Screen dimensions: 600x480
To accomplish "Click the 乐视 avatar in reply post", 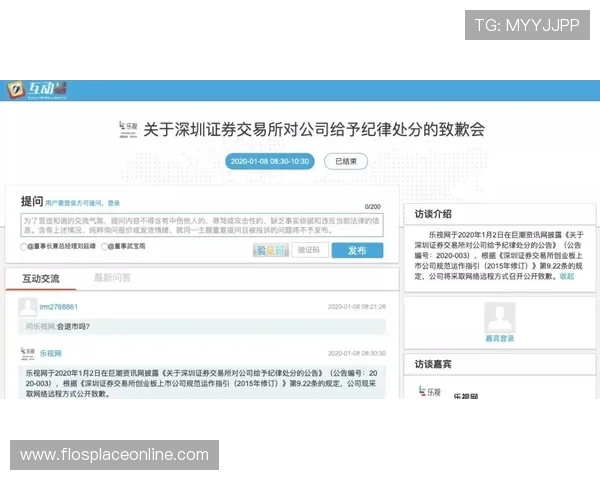I will coord(28,353).
